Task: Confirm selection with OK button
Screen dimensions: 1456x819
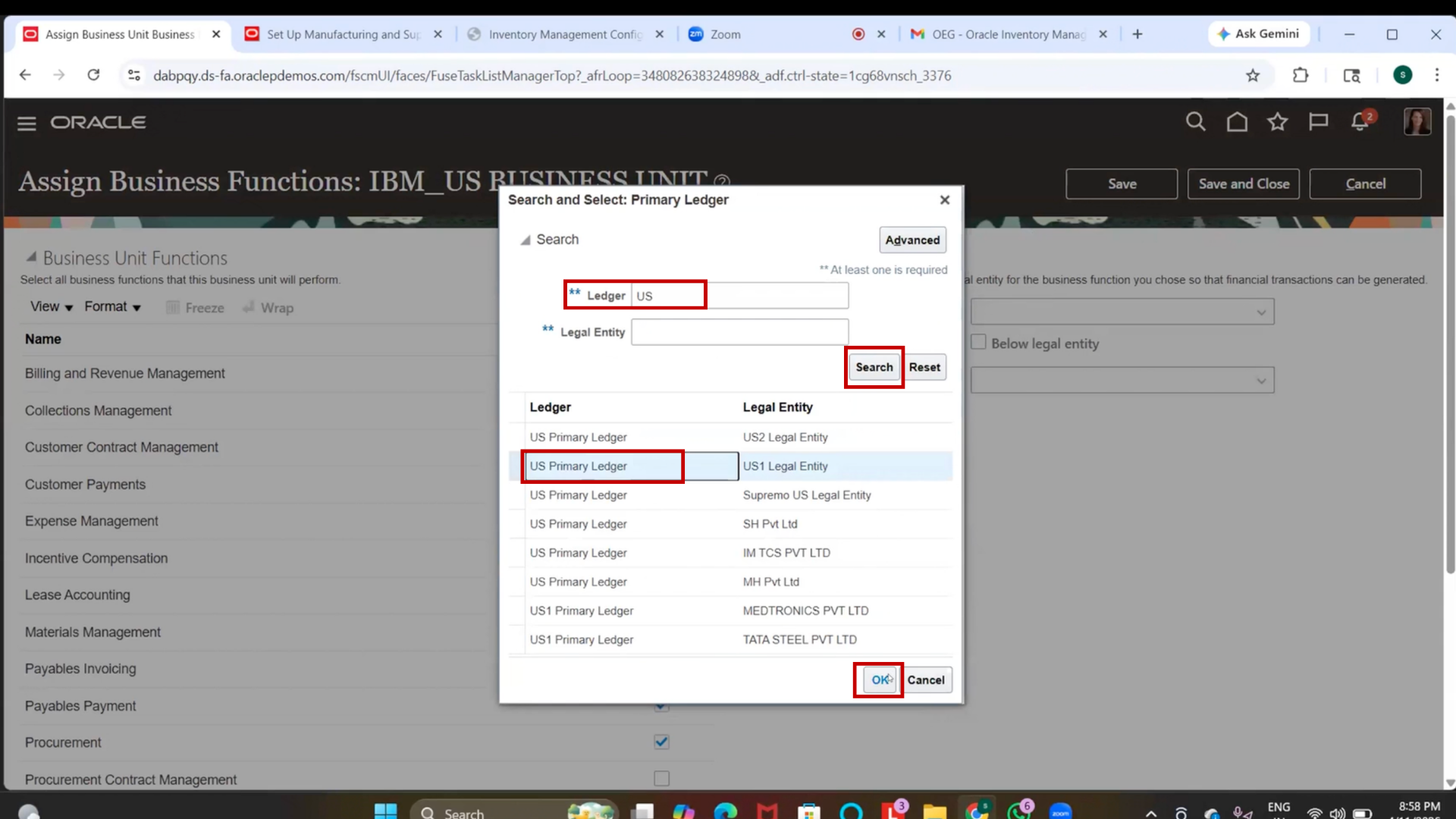Action: [880, 679]
